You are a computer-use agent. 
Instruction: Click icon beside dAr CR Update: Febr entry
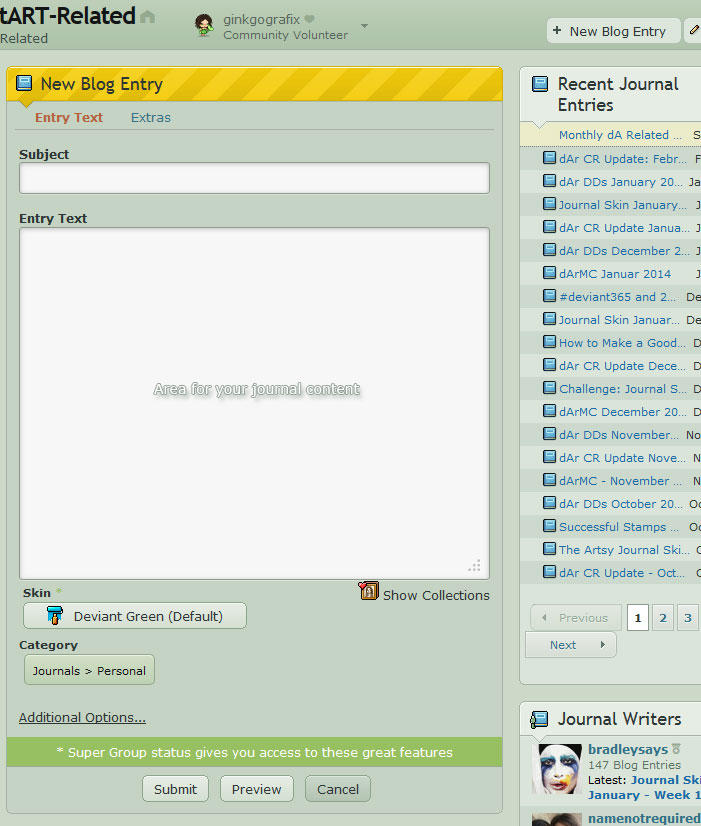(x=549, y=158)
